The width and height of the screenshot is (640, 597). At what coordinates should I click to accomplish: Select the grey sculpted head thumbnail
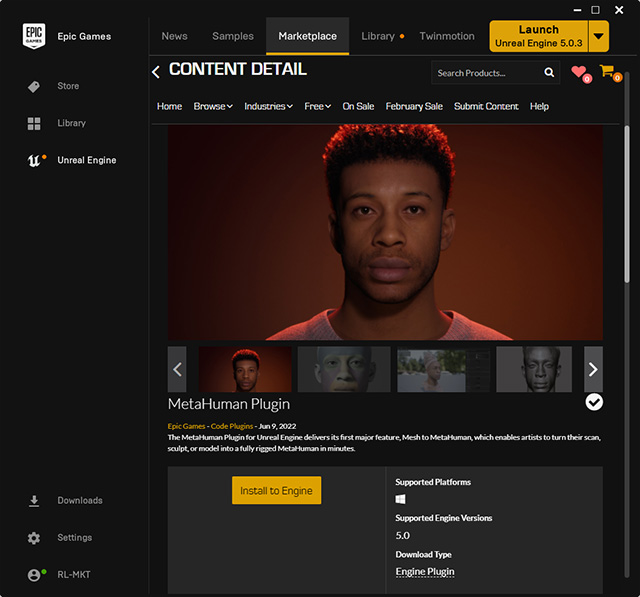[x=534, y=369]
